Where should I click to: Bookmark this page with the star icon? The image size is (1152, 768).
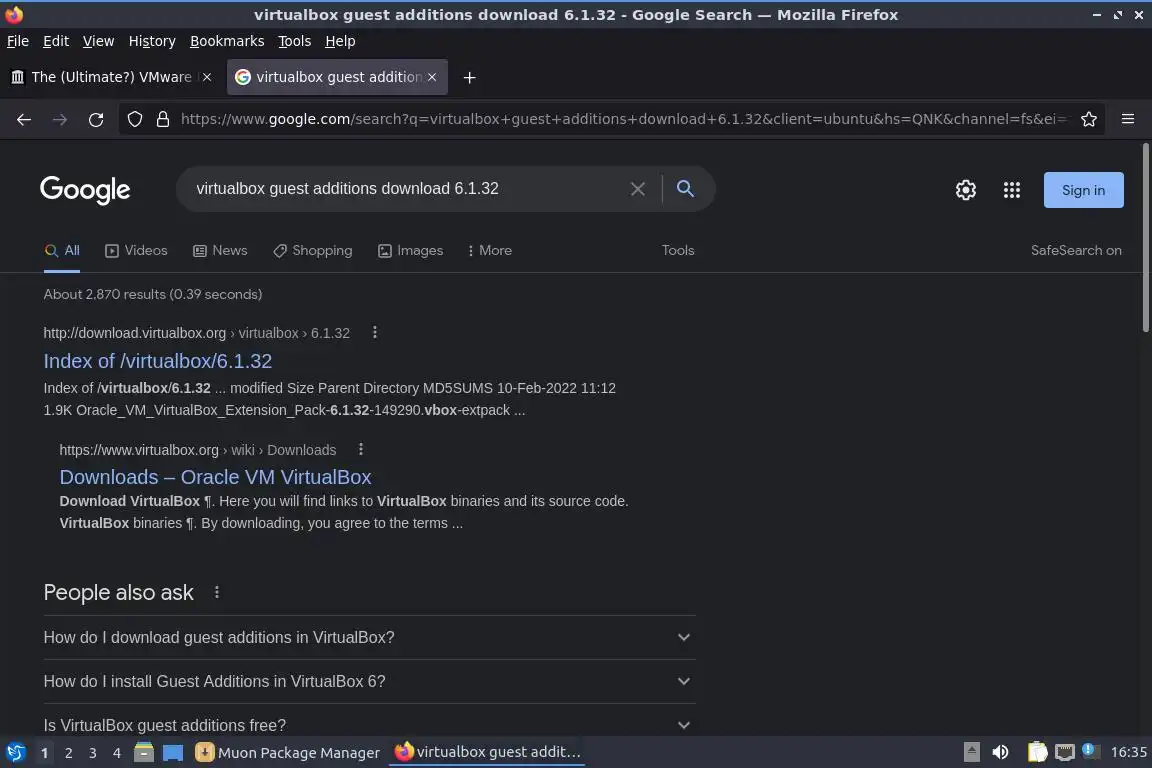[x=1089, y=119]
